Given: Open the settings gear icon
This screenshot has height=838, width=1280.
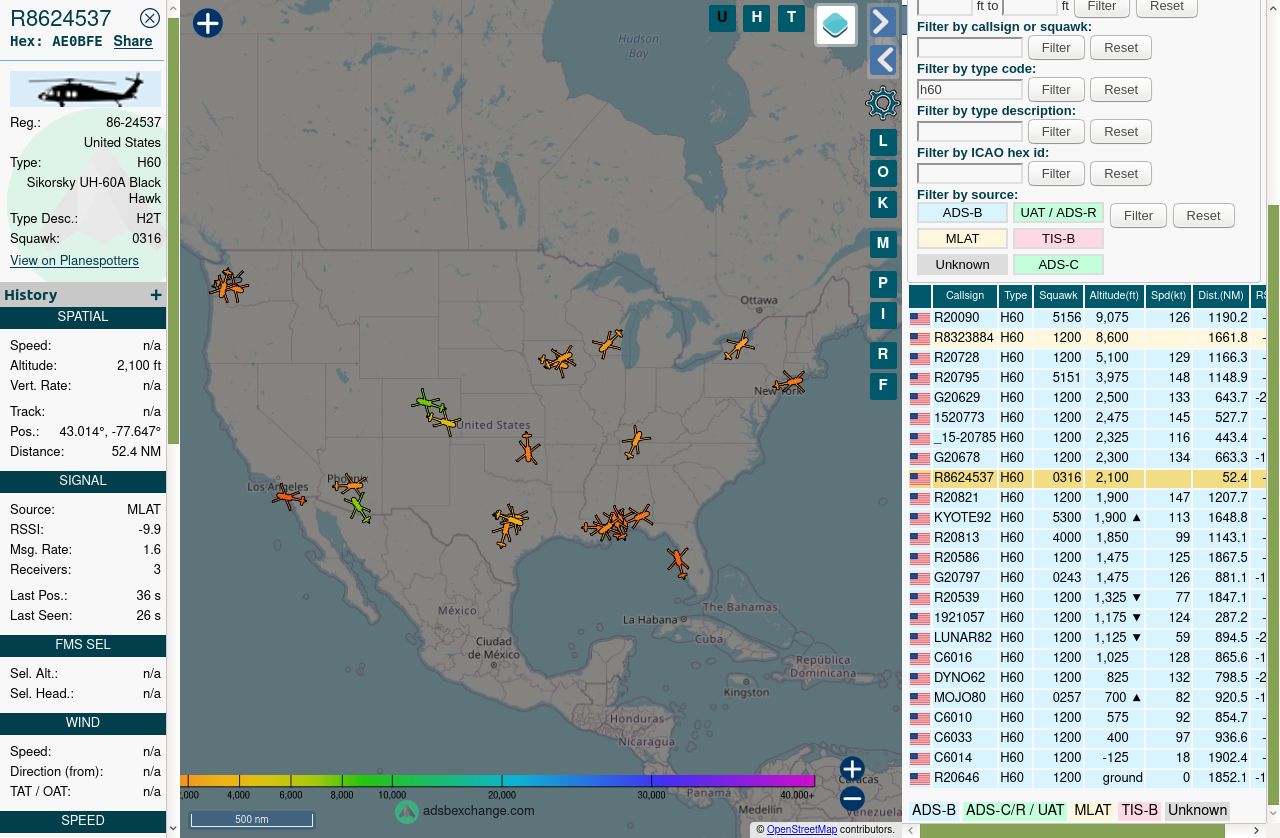Looking at the screenshot, I should 882,102.
